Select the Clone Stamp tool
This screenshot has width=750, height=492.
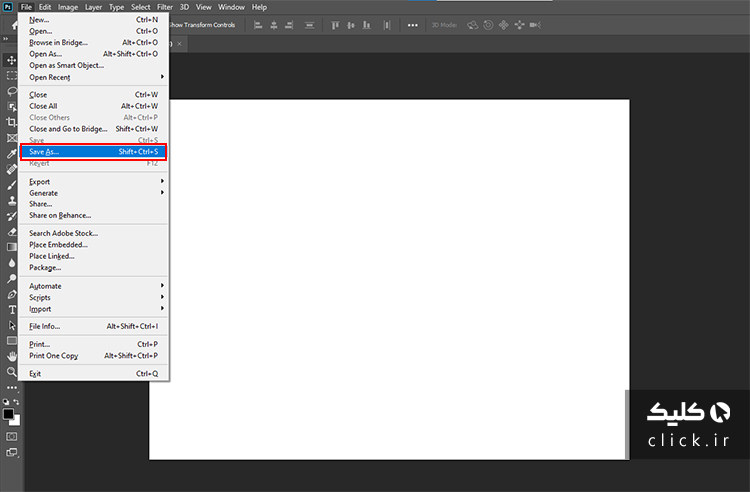coord(11,200)
